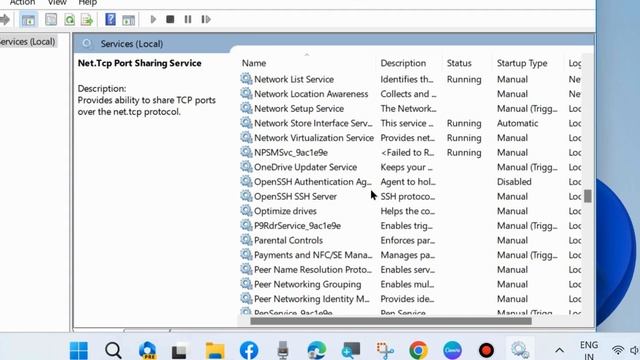Open Snipping Tool from the taskbar
The width and height of the screenshot is (640, 360).
385,351
